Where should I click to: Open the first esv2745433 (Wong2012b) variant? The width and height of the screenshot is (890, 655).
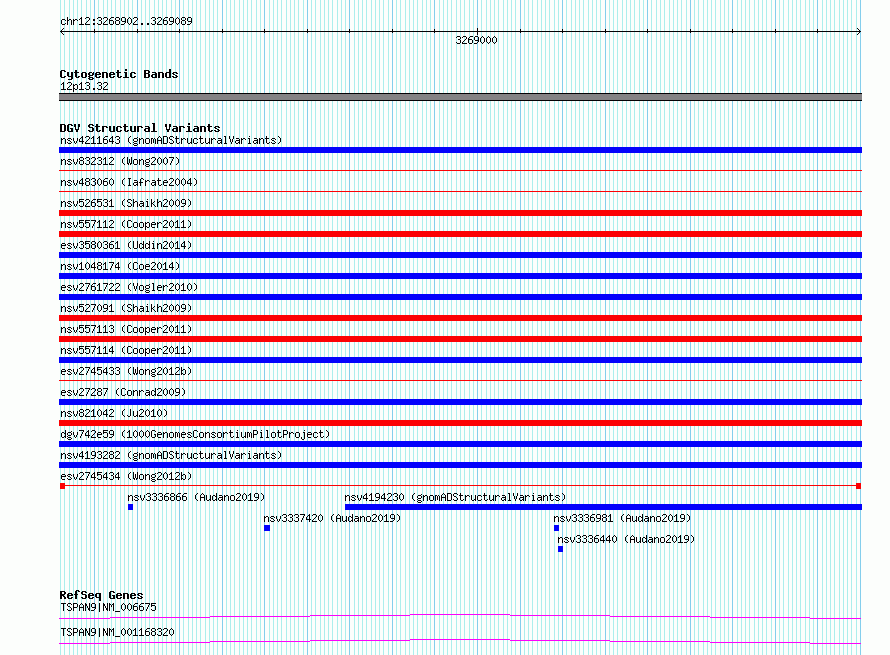[x=126, y=371]
